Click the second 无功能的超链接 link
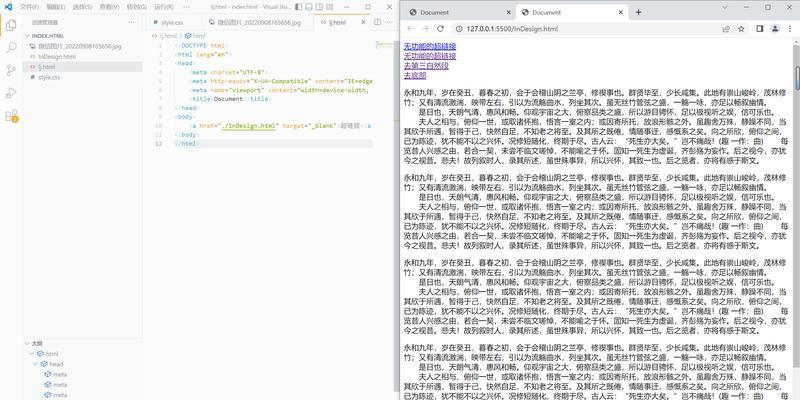The height and width of the screenshot is (400, 800). click(x=430, y=56)
